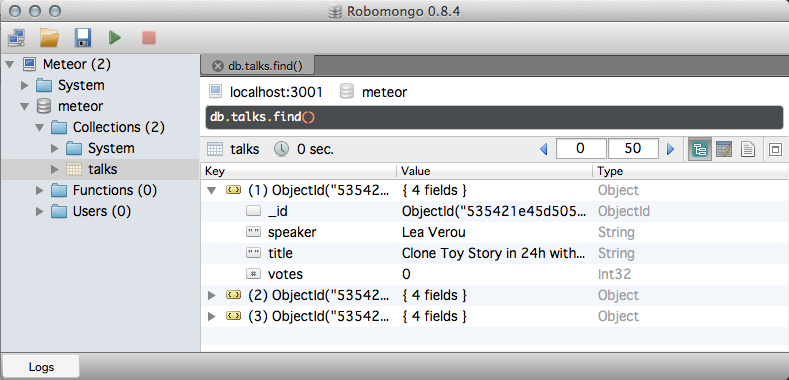The width and height of the screenshot is (789, 380).
Task: Open the Logs panel button
Action: pyautogui.click(x=41, y=367)
